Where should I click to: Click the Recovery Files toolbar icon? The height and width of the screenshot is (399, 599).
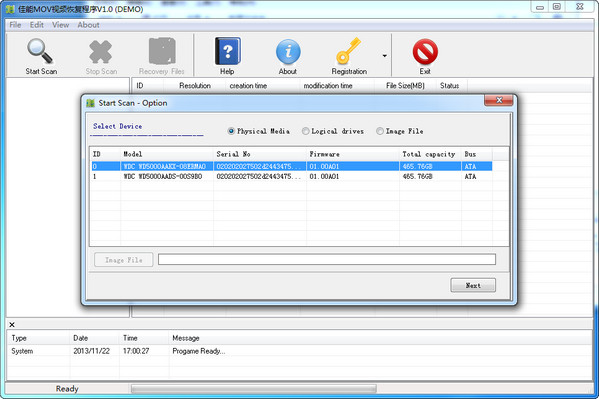click(162, 51)
